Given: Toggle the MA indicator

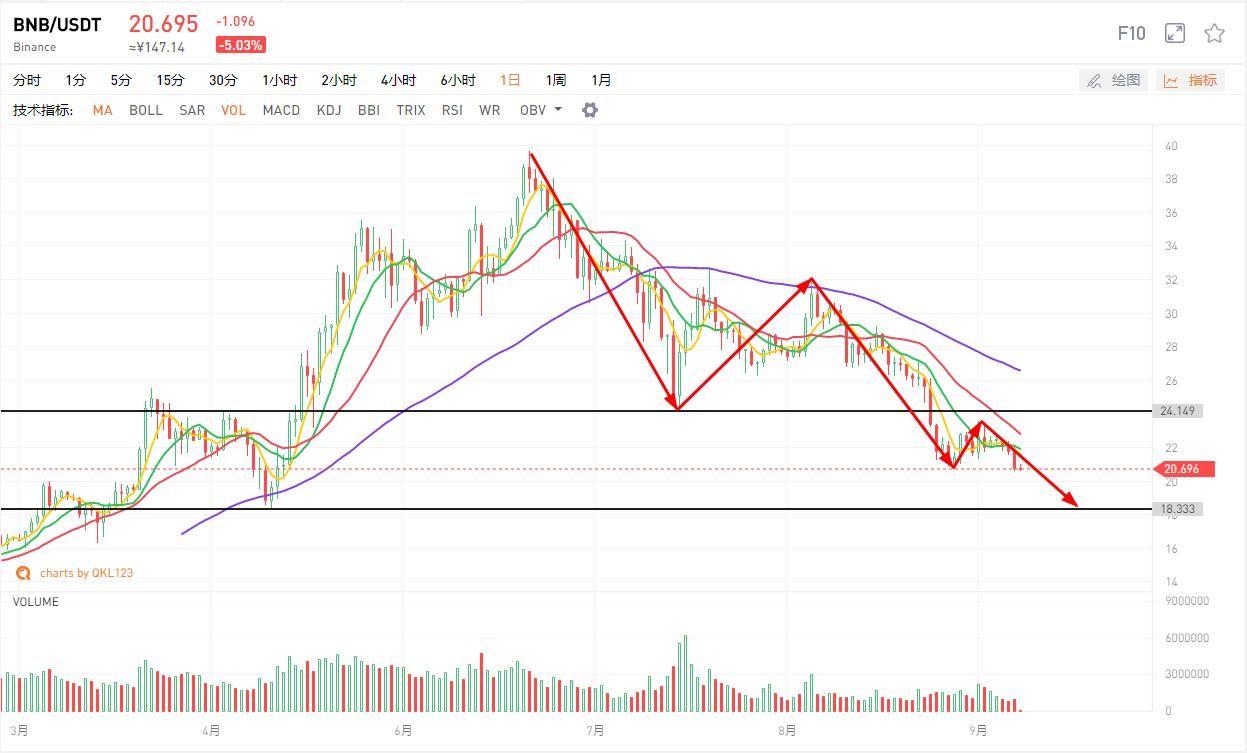Looking at the screenshot, I should 102,110.
